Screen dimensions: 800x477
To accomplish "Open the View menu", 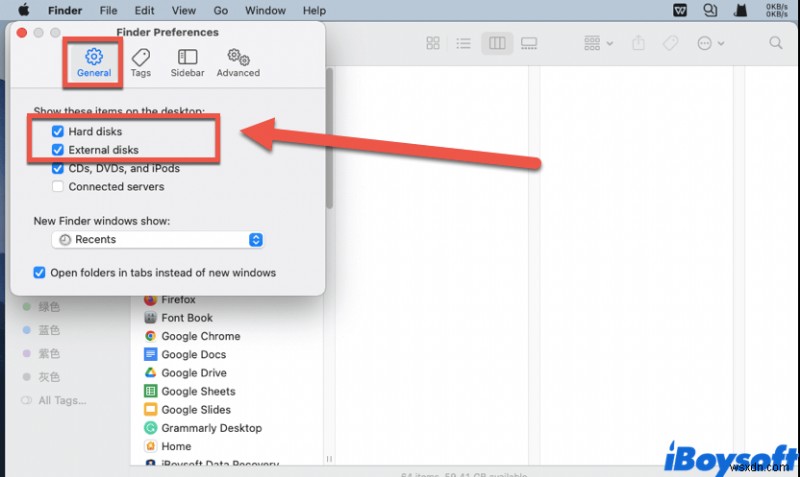I will coord(184,10).
